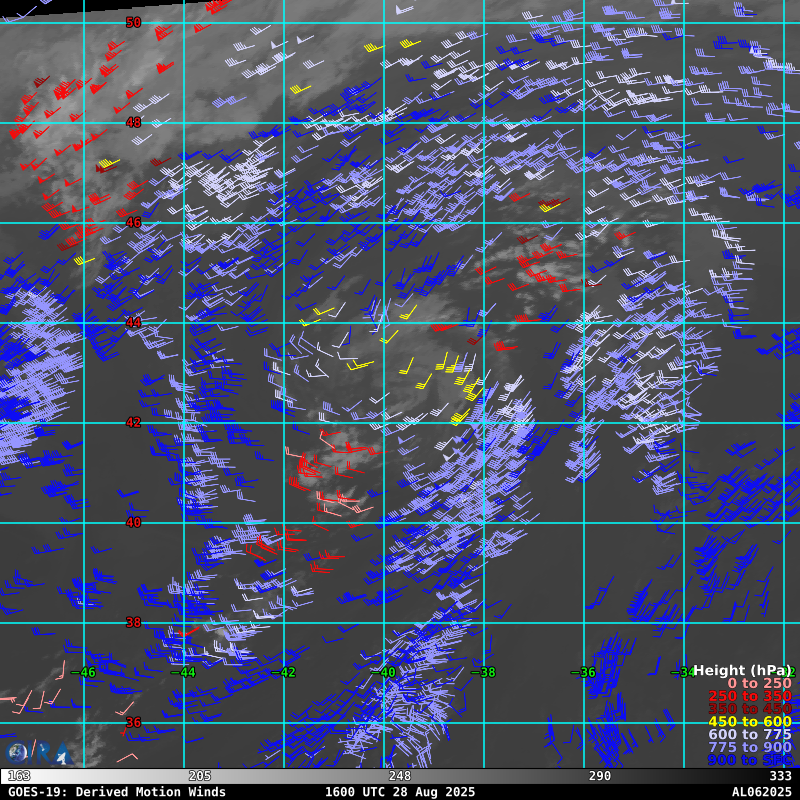Select the '0 to 250' legend entry

(x=759, y=683)
